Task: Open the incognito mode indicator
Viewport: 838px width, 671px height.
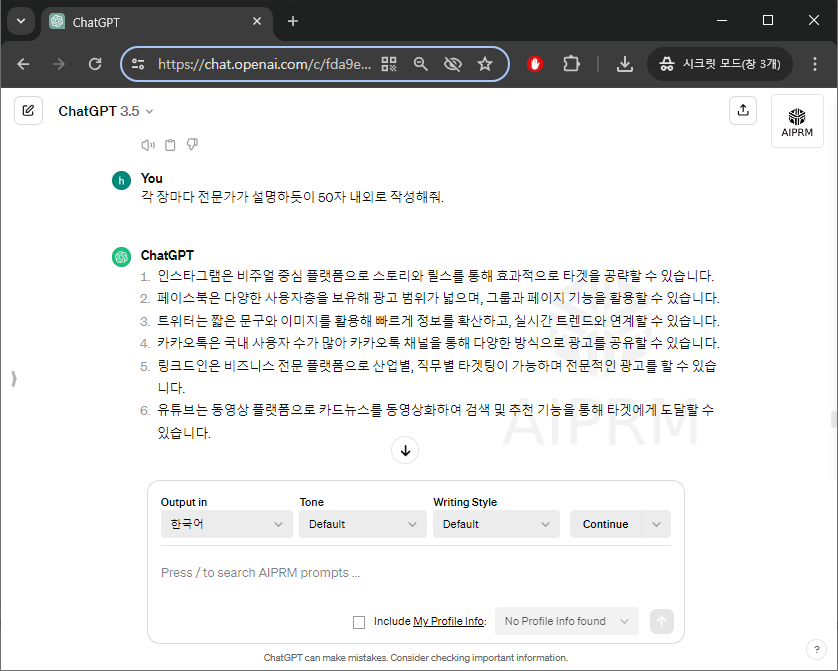Action: [720, 64]
